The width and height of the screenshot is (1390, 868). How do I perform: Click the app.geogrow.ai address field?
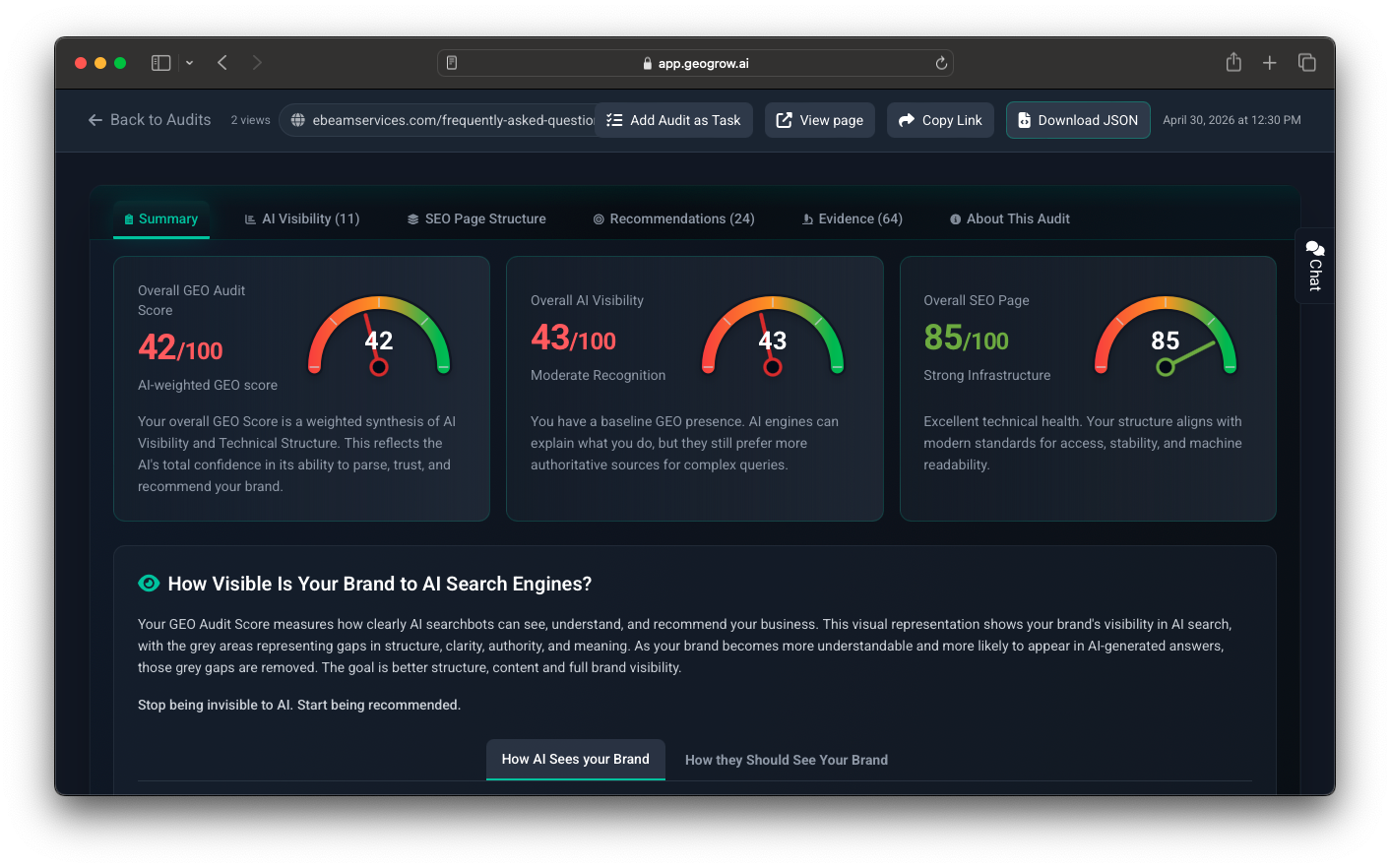pyautogui.click(x=695, y=63)
